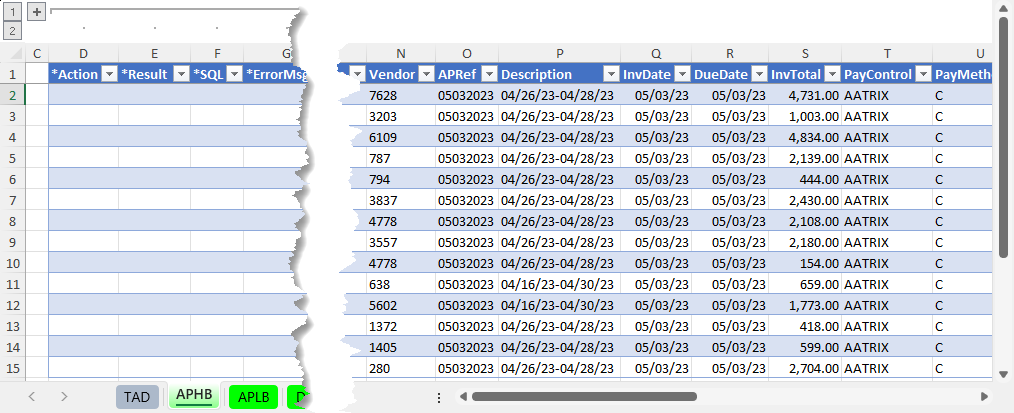Click InvTotal cell 599.00

coord(805,347)
